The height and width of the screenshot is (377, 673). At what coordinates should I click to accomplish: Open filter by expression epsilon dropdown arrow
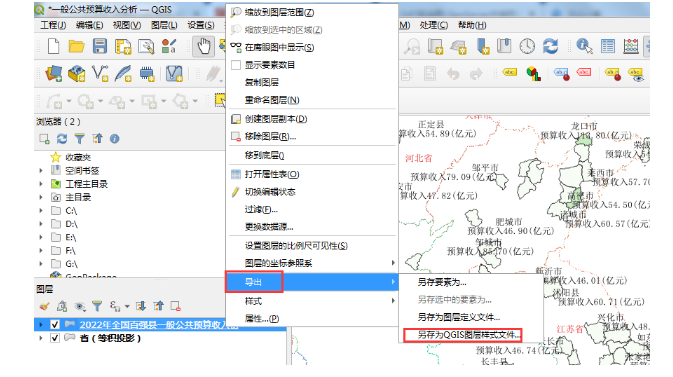click(x=127, y=307)
